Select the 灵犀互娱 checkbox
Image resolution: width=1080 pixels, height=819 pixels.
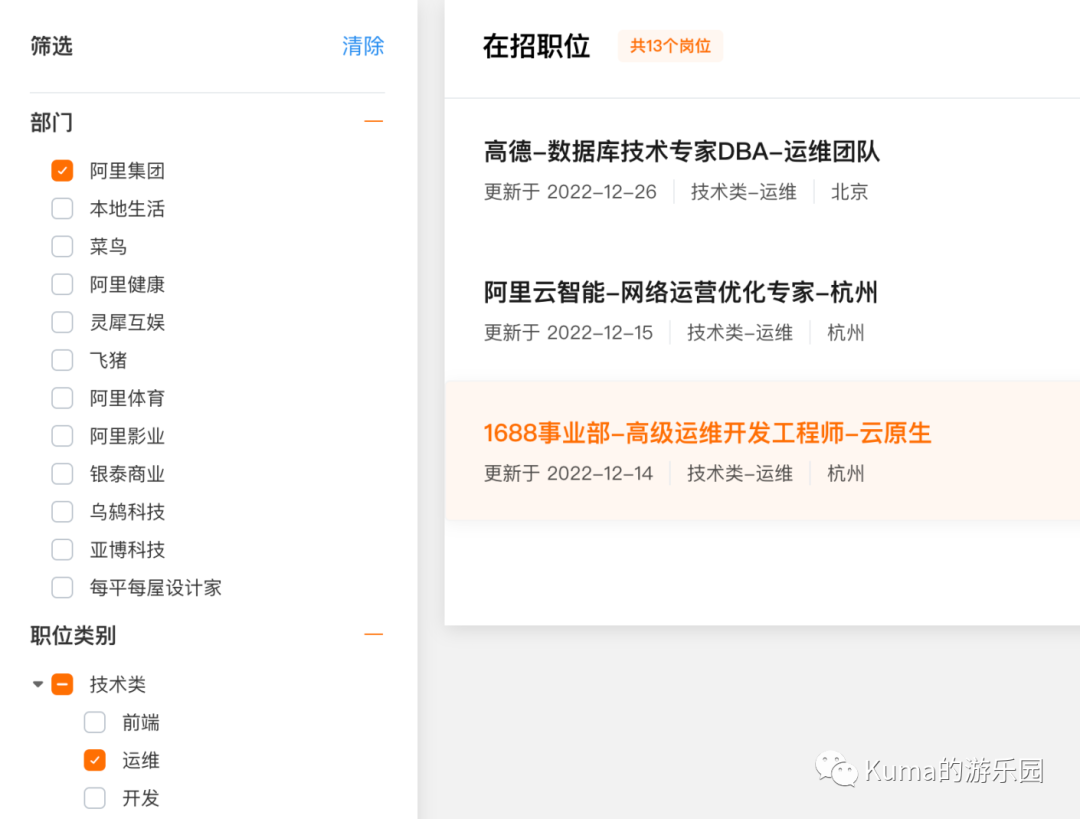62,322
